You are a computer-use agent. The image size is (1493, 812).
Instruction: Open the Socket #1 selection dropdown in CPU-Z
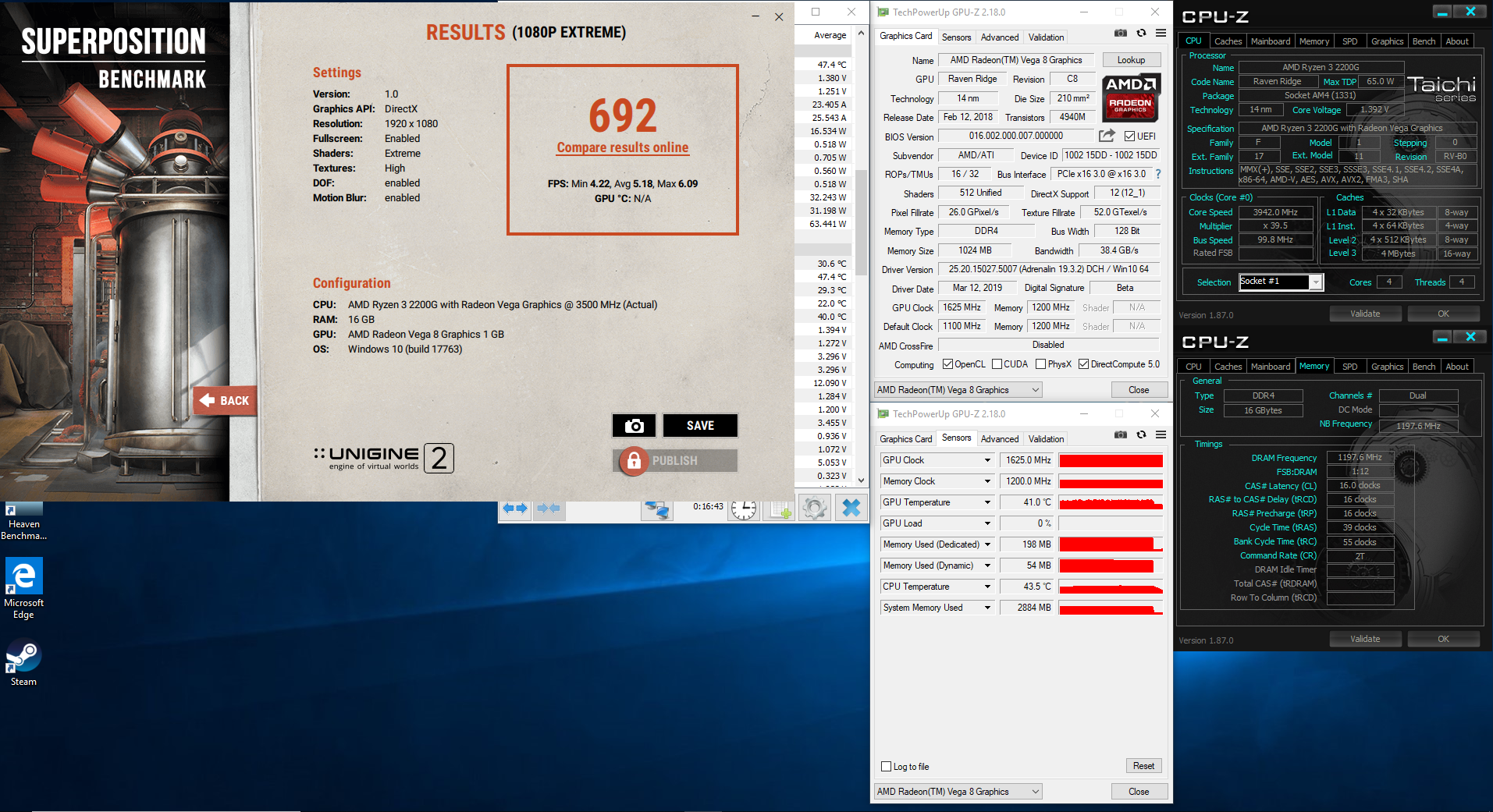coord(1316,282)
